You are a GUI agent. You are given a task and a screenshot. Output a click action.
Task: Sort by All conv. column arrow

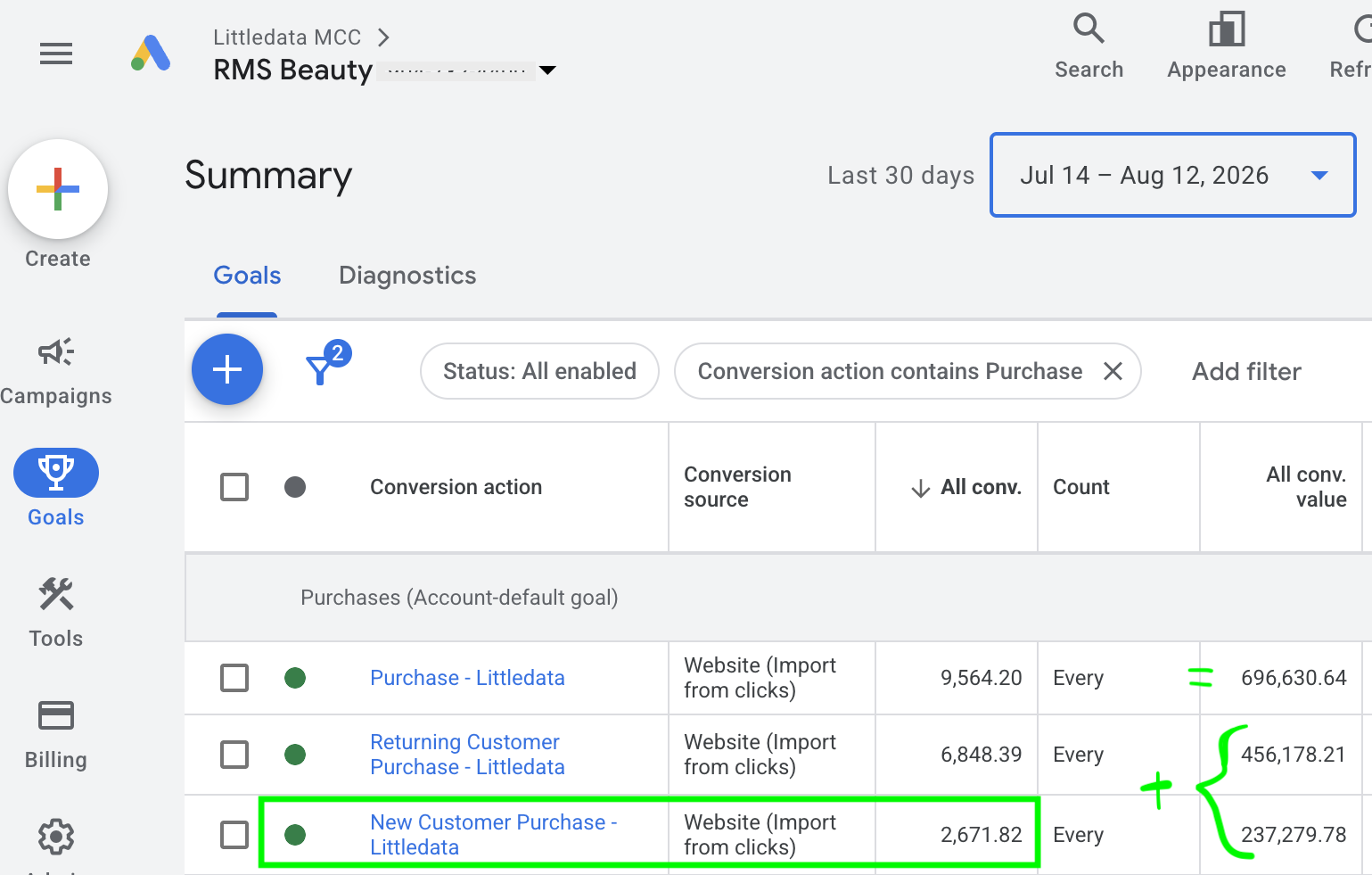(921, 488)
